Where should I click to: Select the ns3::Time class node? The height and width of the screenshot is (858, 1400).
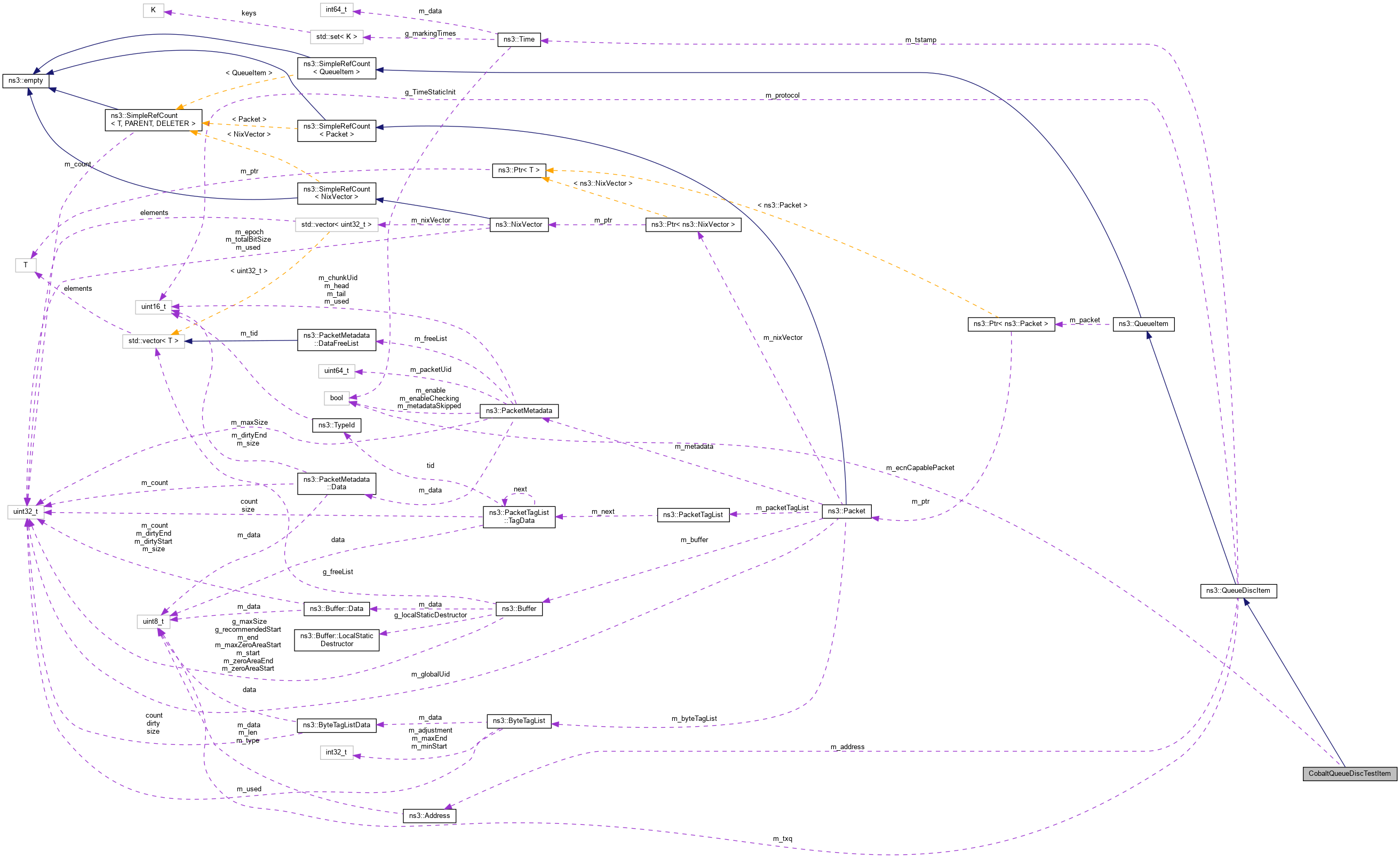[519, 39]
